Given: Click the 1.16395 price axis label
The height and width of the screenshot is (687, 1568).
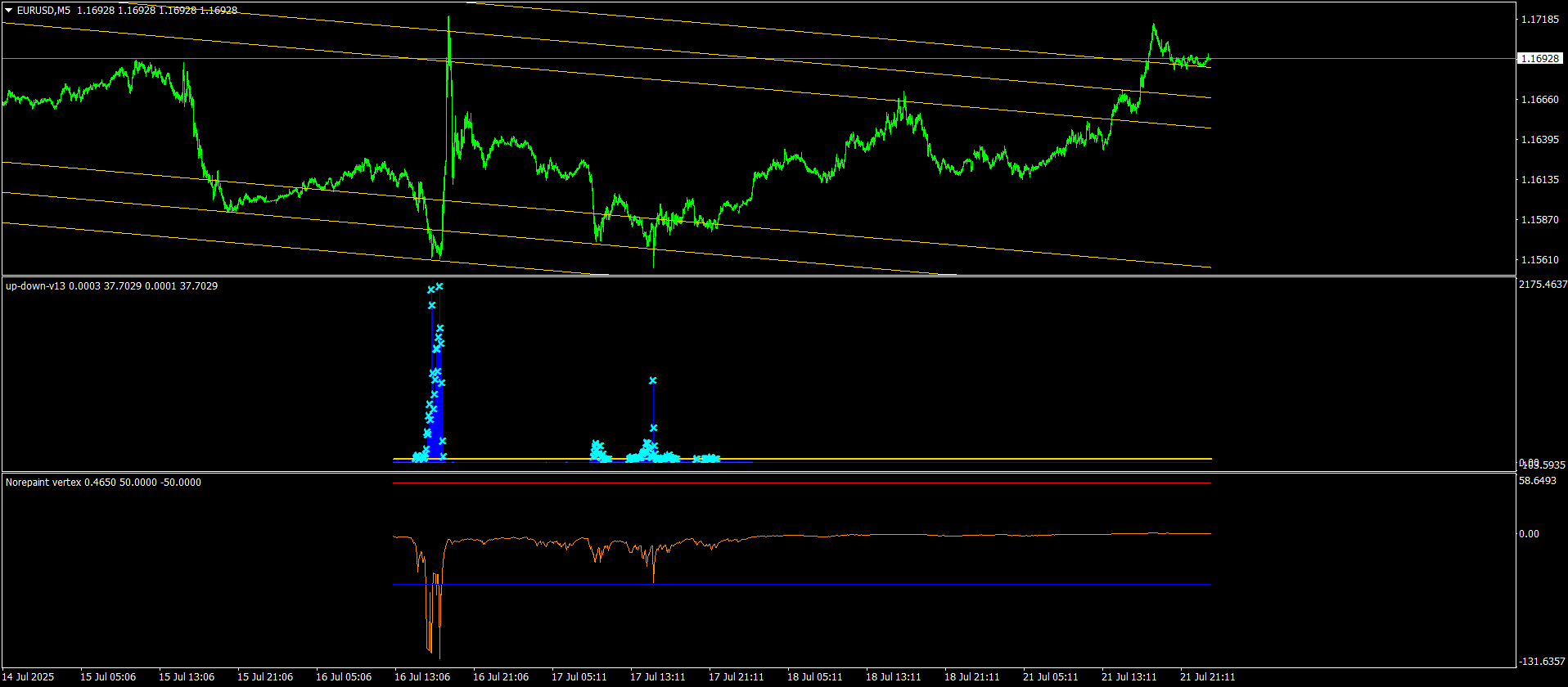Looking at the screenshot, I should click(1539, 140).
